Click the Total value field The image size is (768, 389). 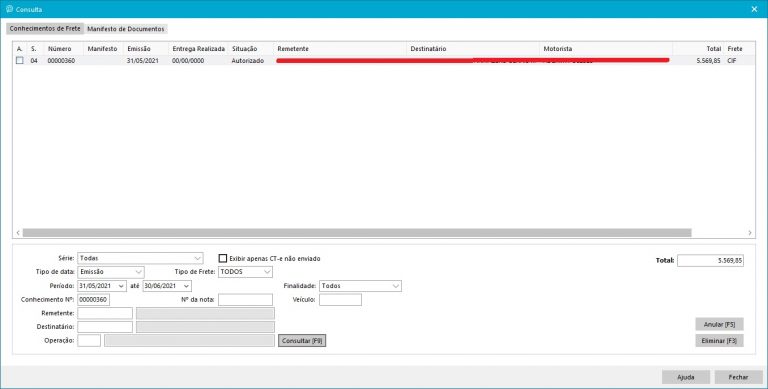(710, 261)
